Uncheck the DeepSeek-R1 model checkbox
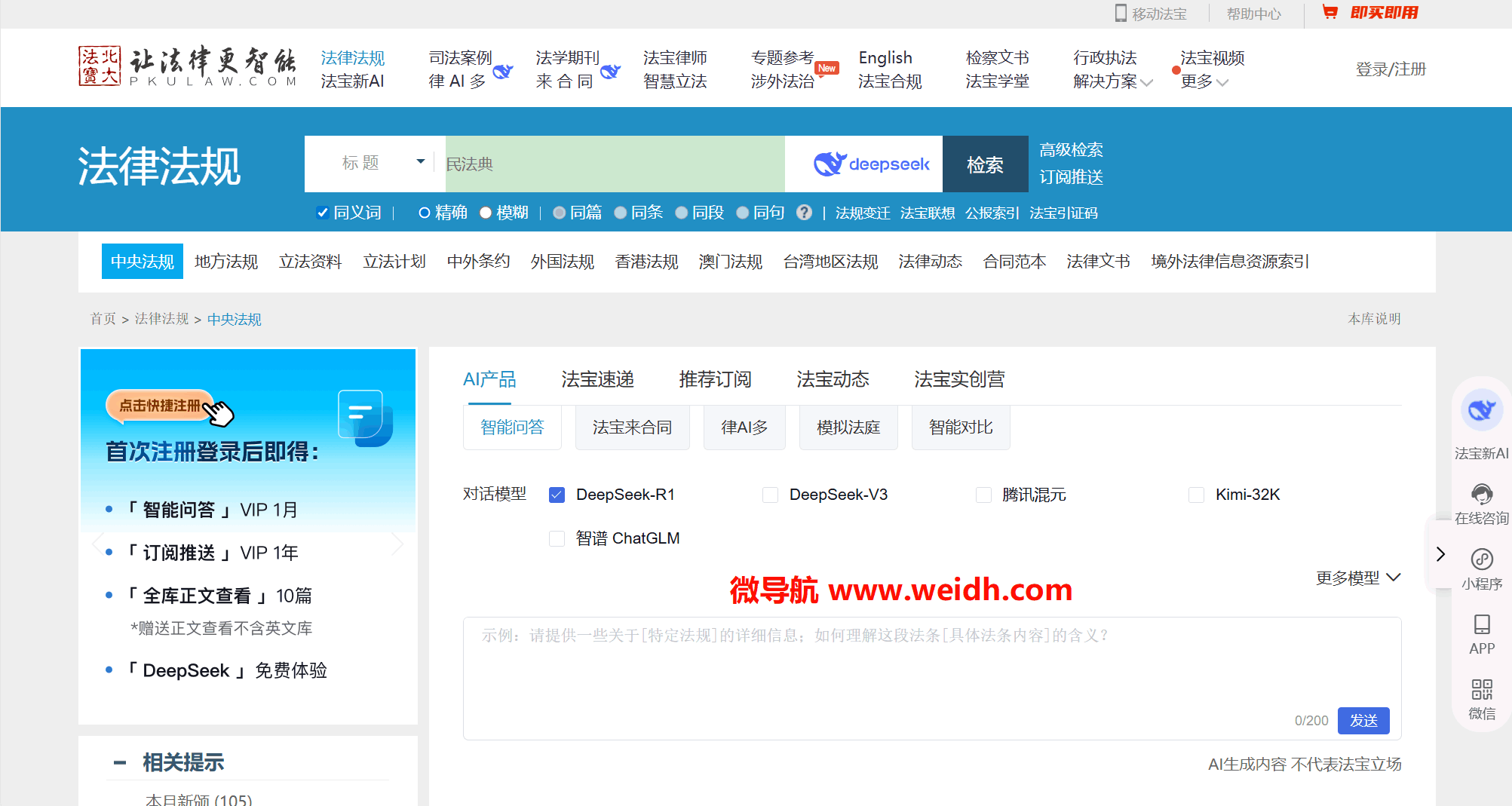The image size is (1512, 806). coord(557,495)
